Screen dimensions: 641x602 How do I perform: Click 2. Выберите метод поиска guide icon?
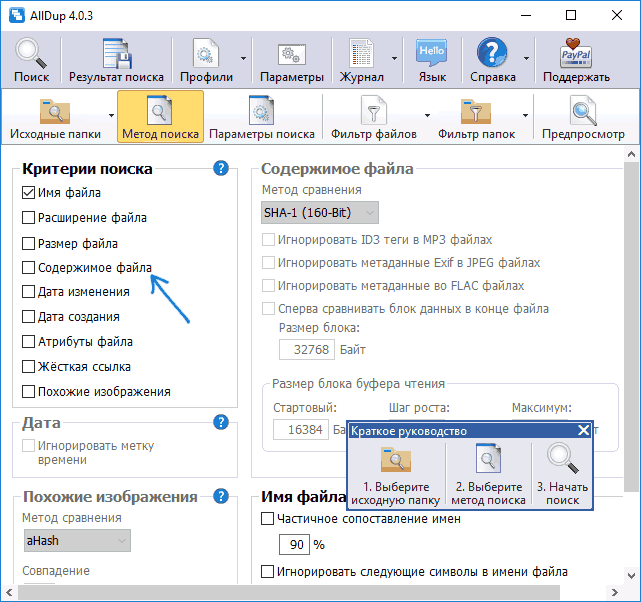point(488,474)
